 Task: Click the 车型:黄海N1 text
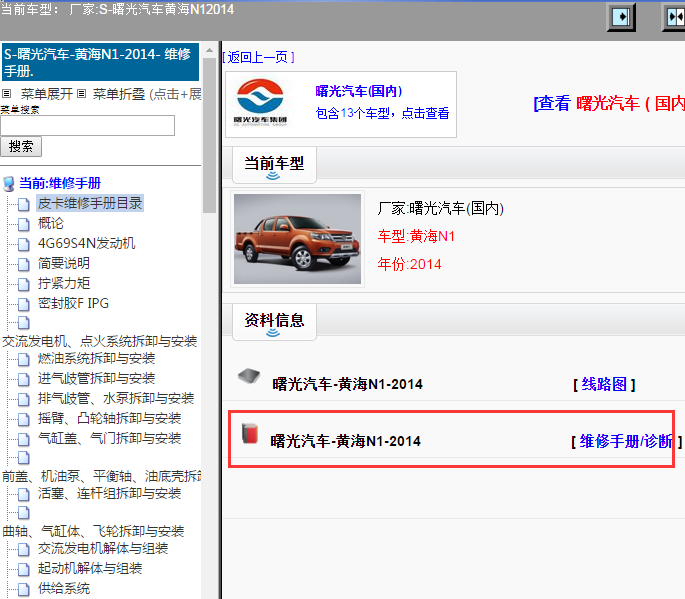tap(416, 236)
